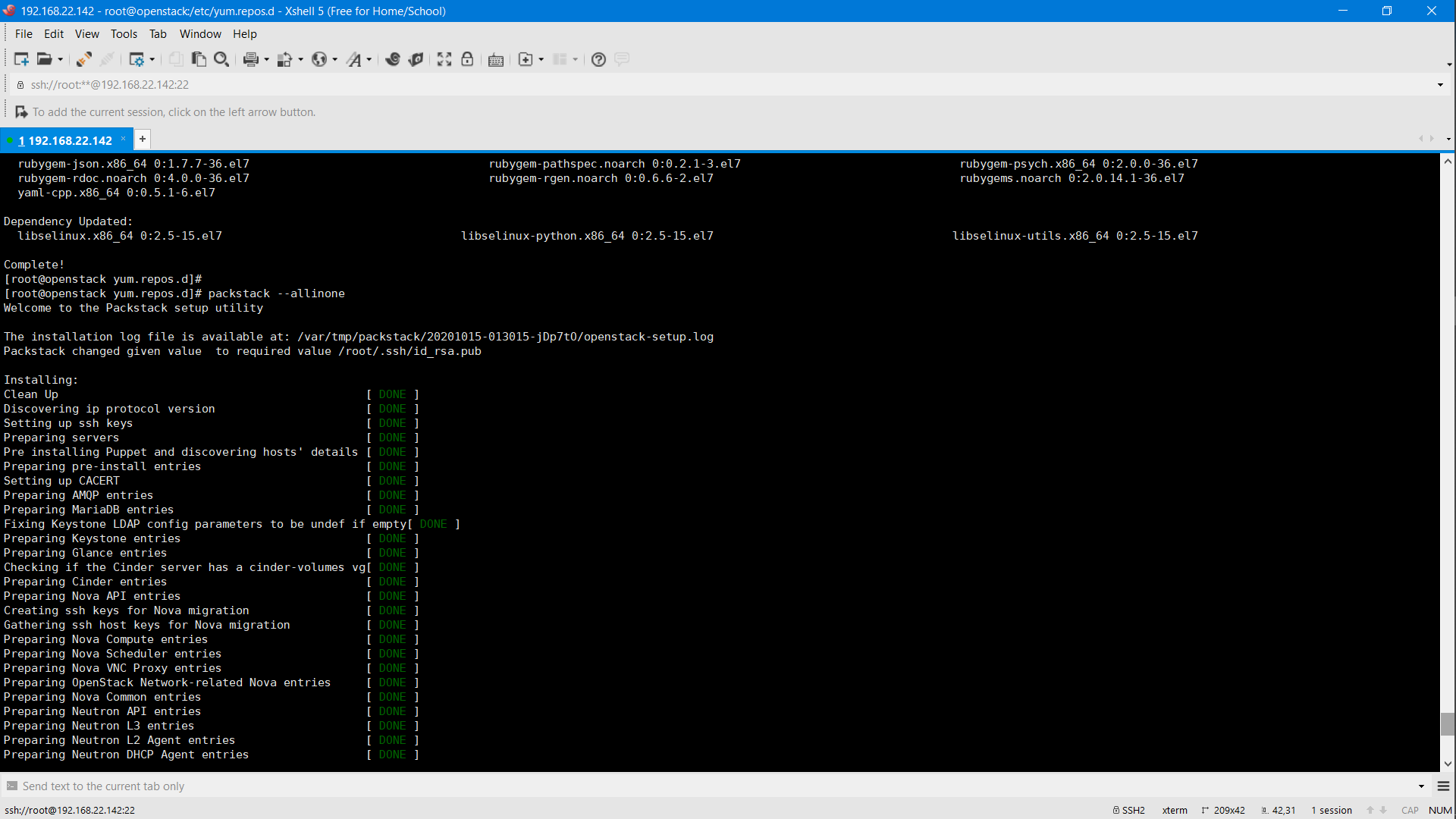Image resolution: width=1456 pixels, height=819 pixels.
Task: Toggle CAP lock indicator in status bar
Action: 1410,810
